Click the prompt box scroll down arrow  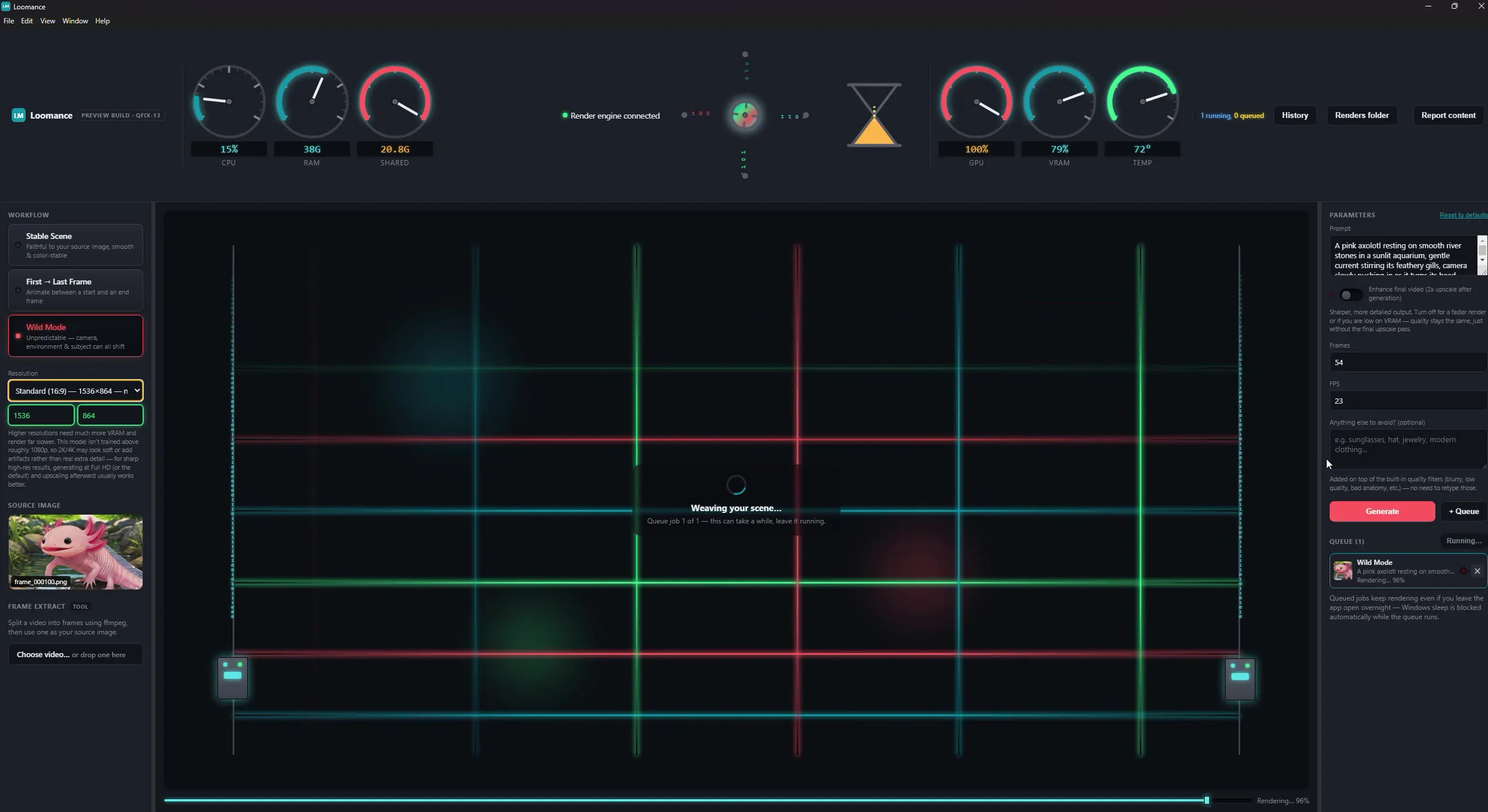[1482, 260]
